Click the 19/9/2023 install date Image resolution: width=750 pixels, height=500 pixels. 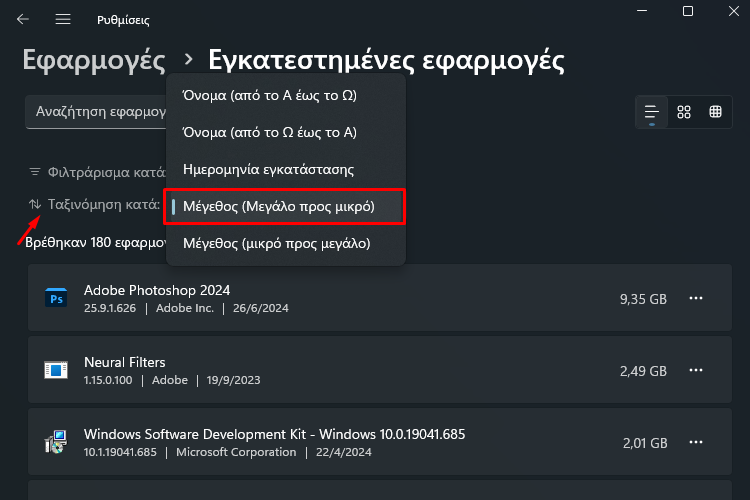tap(233, 380)
